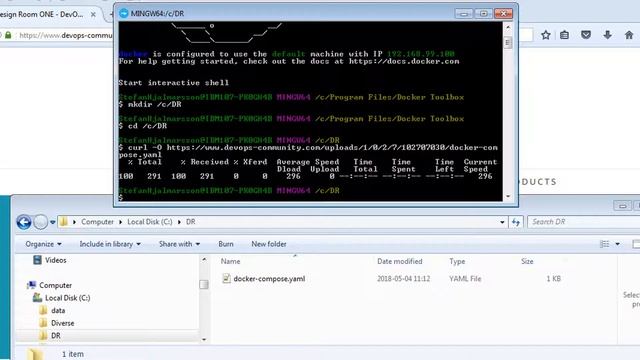Select Local Disk (C:) in breadcrumb
The width and height of the screenshot is (640, 360).
click(x=149, y=222)
